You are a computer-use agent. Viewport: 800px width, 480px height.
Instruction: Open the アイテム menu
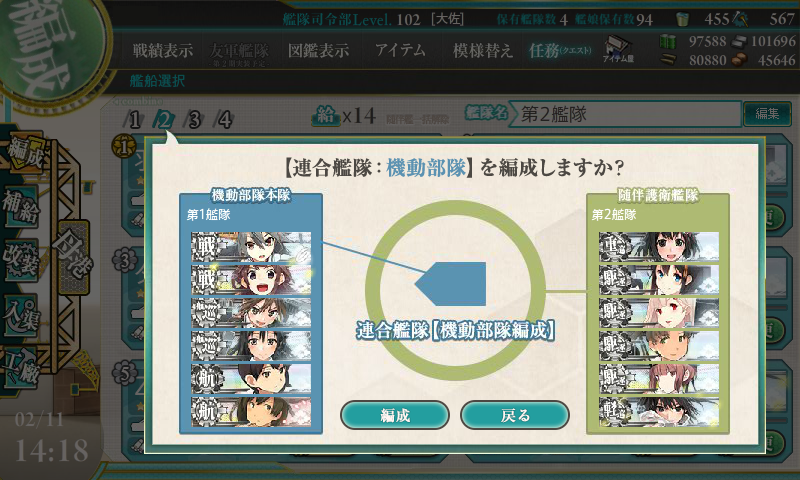pyautogui.click(x=400, y=50)
